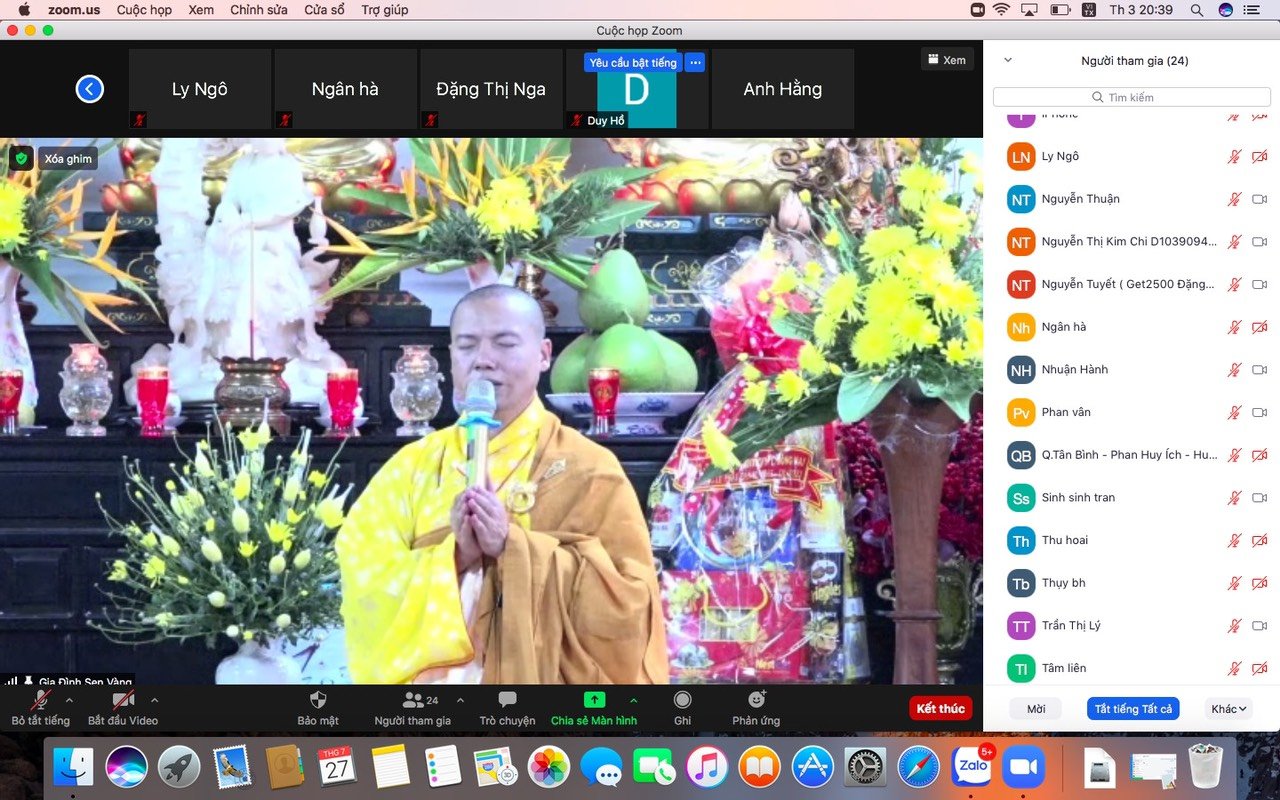Click the red Kết thúc button

pyautogui.click(x=940, y=709)
